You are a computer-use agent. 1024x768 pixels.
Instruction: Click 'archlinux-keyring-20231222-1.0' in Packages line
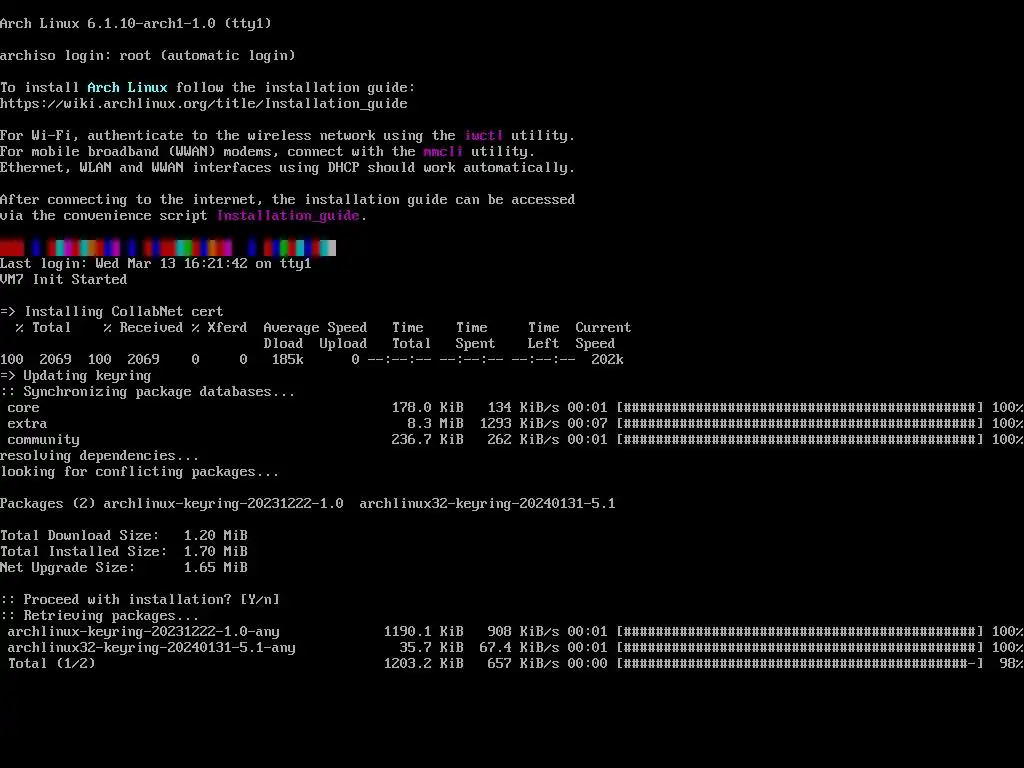point(223,504)
